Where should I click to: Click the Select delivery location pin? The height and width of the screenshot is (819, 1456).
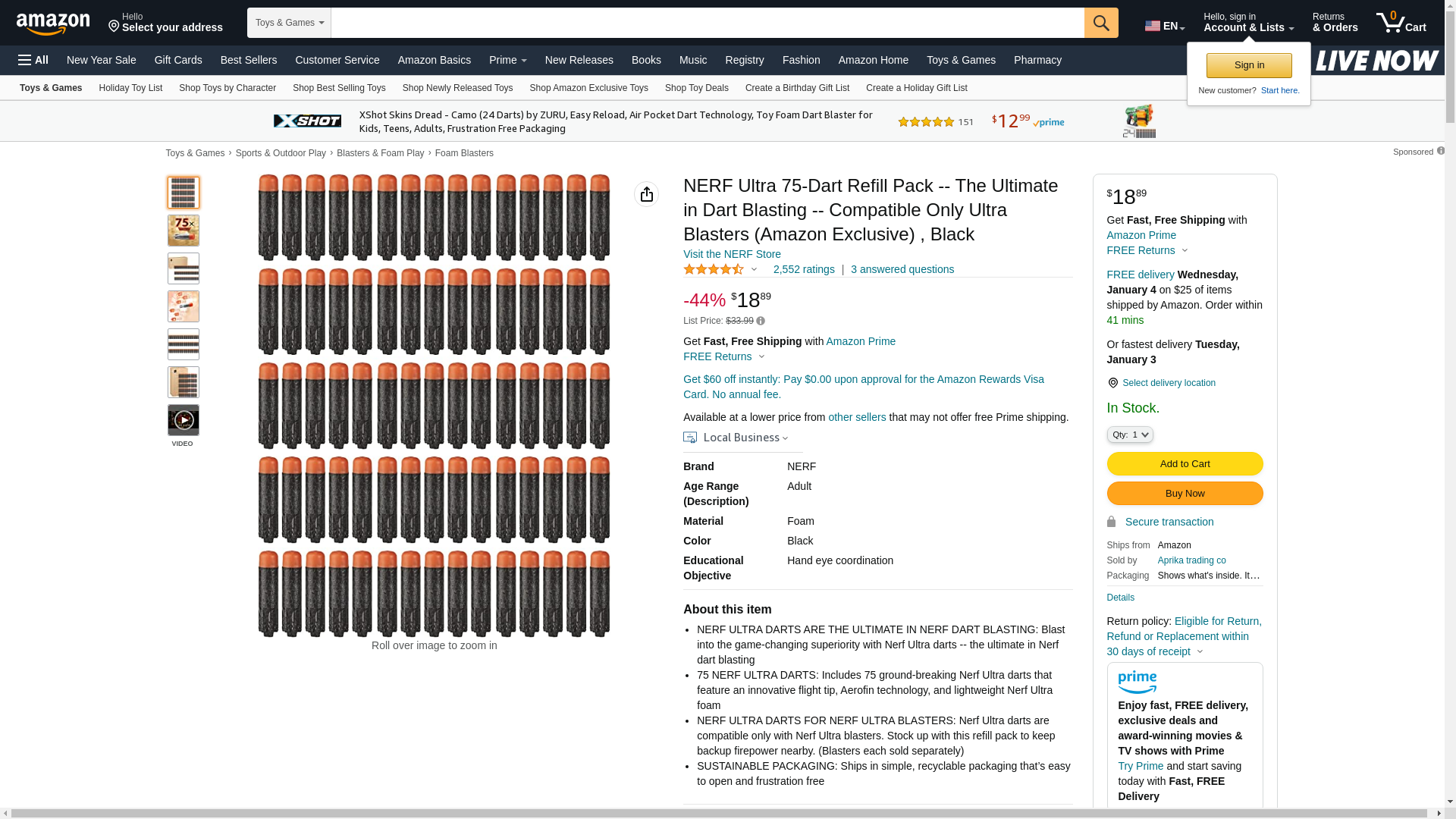pyautogui.click(x=1112, y=383)
